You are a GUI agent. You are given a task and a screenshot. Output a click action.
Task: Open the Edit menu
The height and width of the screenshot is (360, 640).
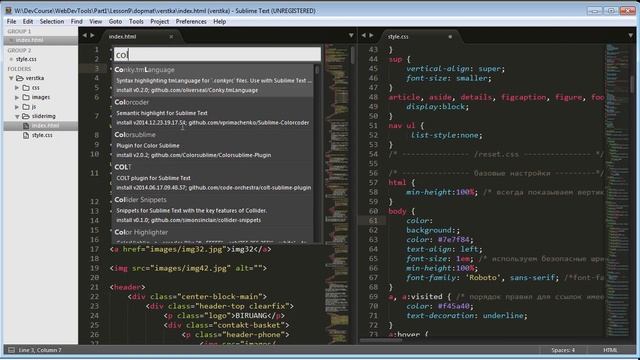pyautogui.click(x=28, y=21)
